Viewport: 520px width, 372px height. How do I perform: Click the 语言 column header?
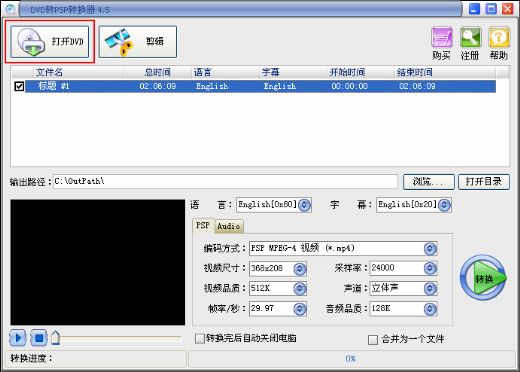[202, 72]
